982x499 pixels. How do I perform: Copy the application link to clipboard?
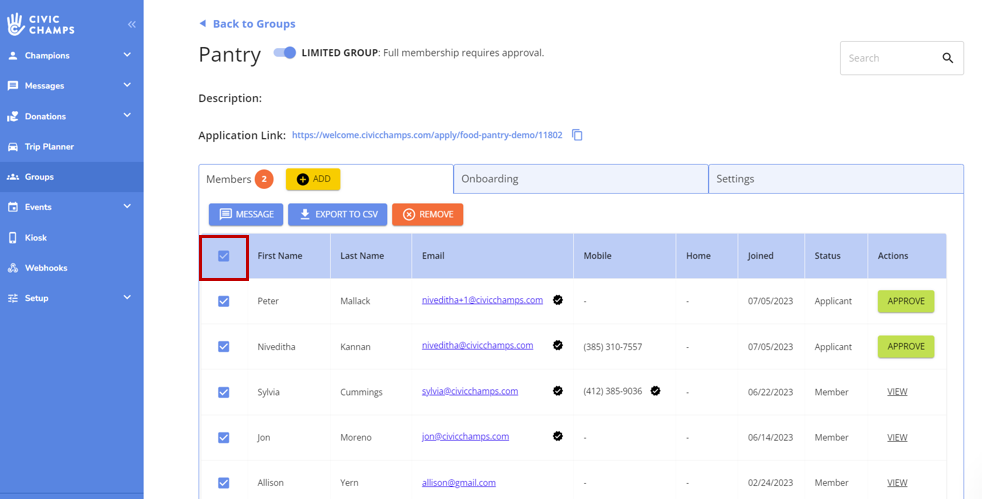577,135
